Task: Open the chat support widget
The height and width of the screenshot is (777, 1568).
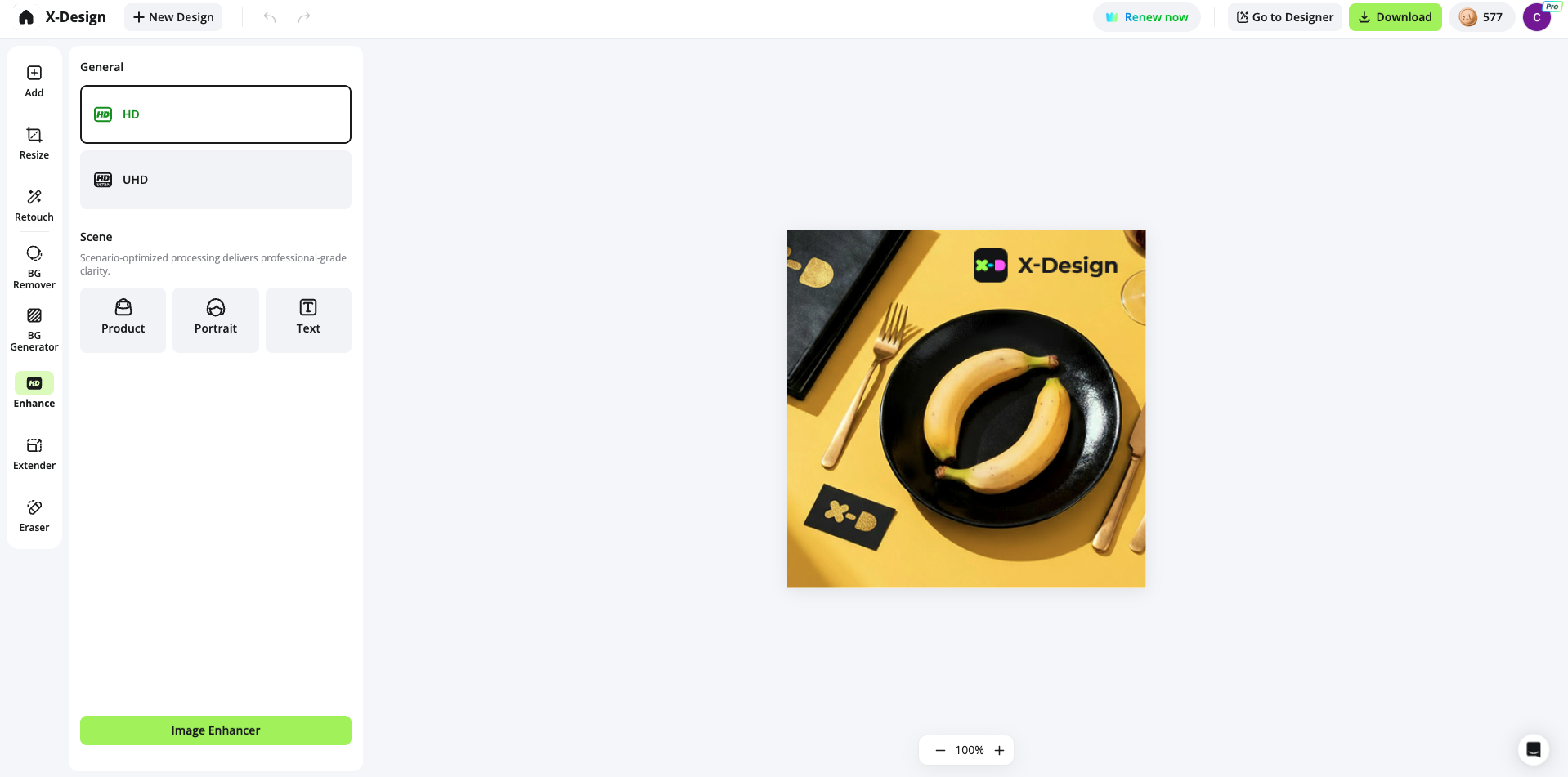Action: pos(1533,749)
